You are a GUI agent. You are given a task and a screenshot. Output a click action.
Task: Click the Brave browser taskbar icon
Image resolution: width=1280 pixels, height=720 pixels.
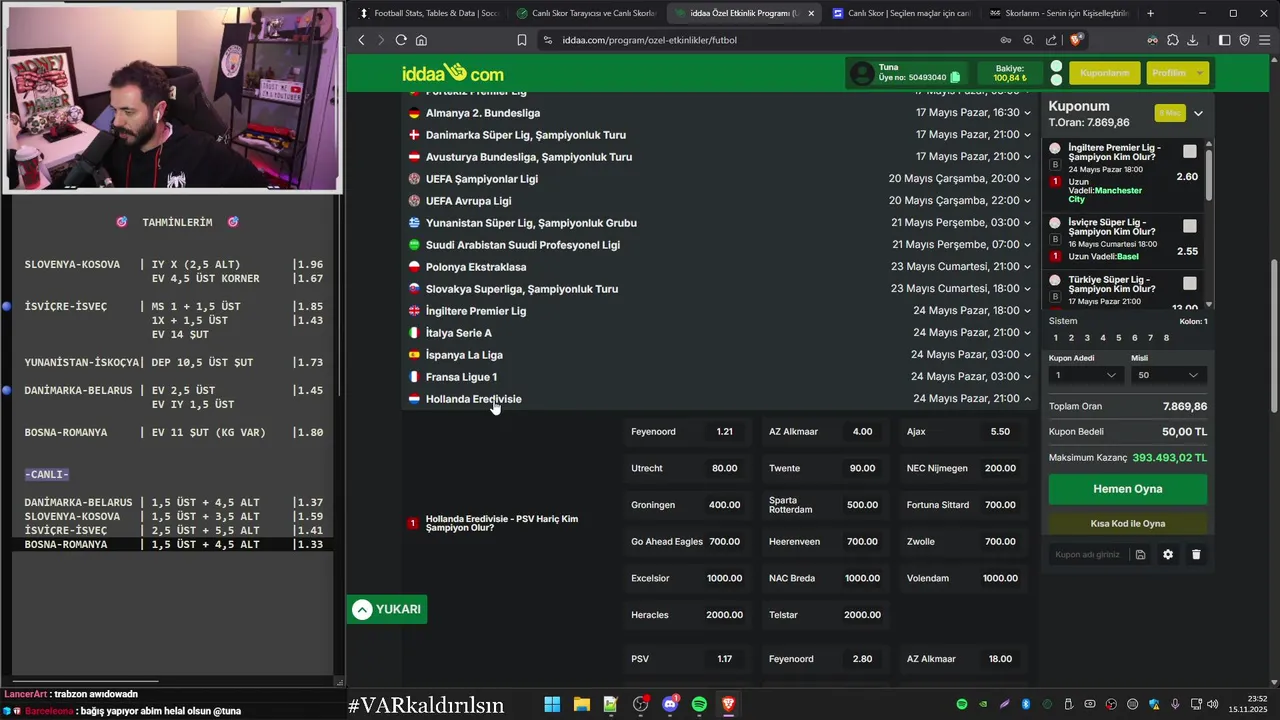[x=729, y=704]
